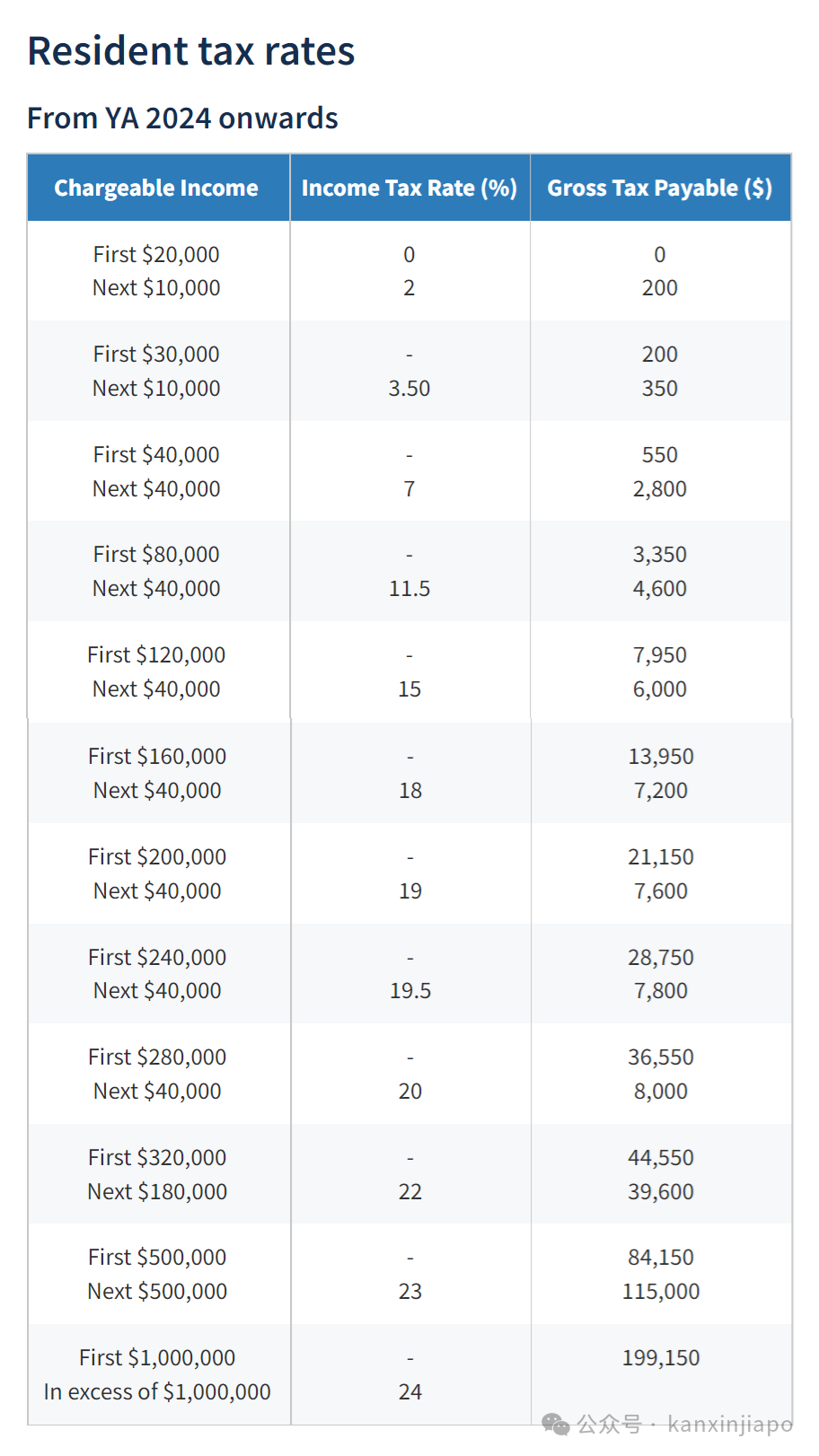The height and width of the screenshot is (1456, 819).
Task: Click the 24 percent top rate
Action: pos(410,1392)
